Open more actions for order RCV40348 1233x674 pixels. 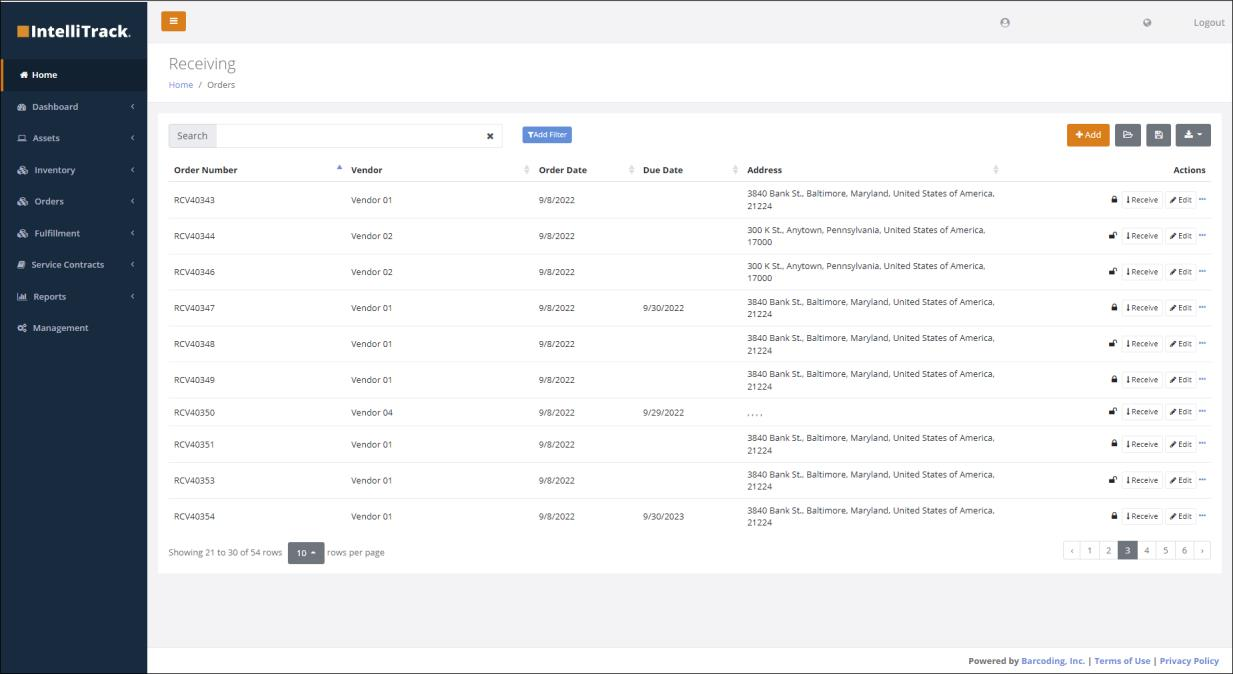click(1203, 343)
